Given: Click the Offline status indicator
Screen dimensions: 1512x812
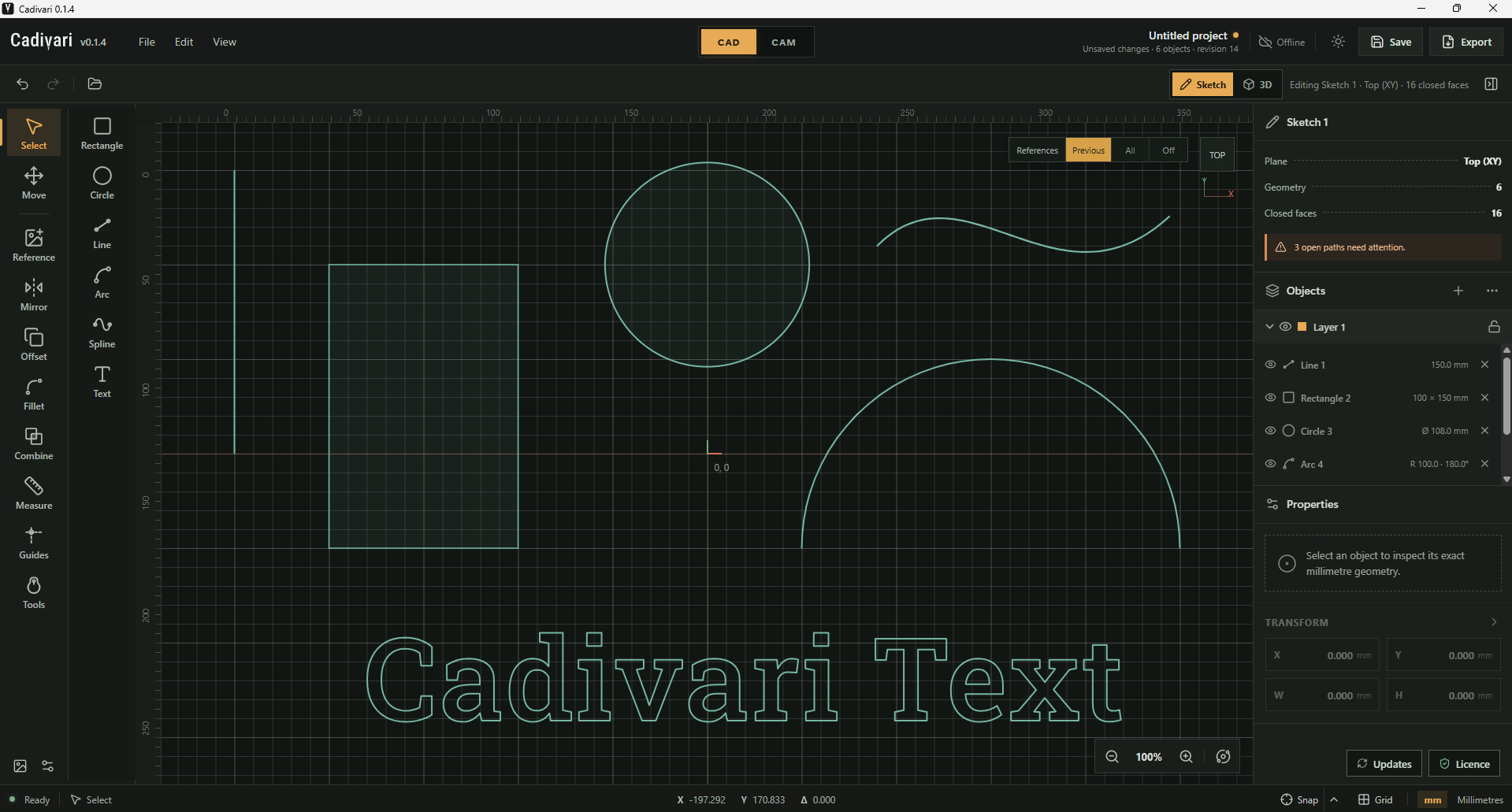Looking at the screenshot, I should (1282, 42).
